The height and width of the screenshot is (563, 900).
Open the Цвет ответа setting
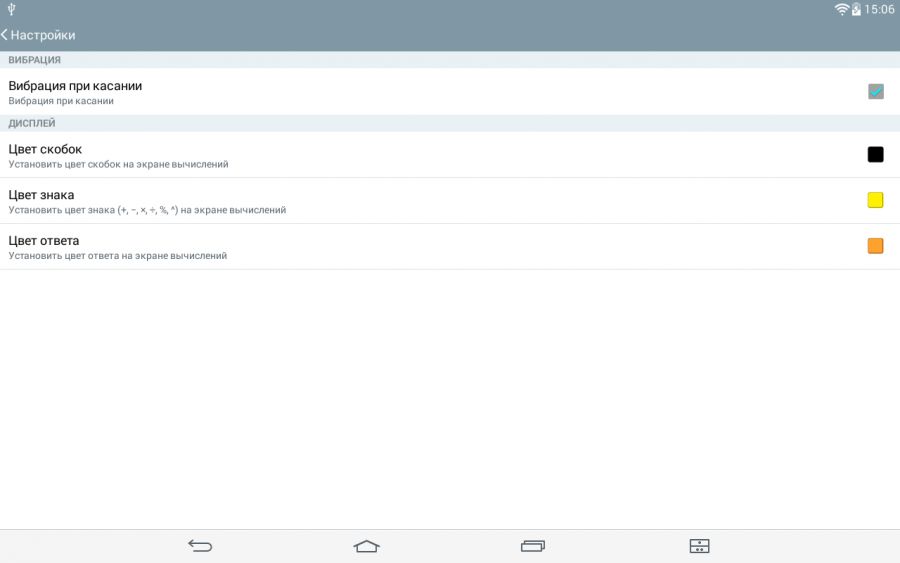coord(44,241)
